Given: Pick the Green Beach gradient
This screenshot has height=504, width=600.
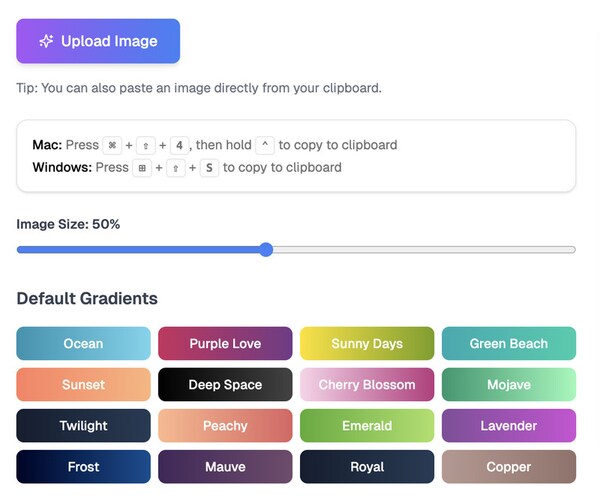Looking at the screenshot, I should pyautogui.click(x=508, y=343).
